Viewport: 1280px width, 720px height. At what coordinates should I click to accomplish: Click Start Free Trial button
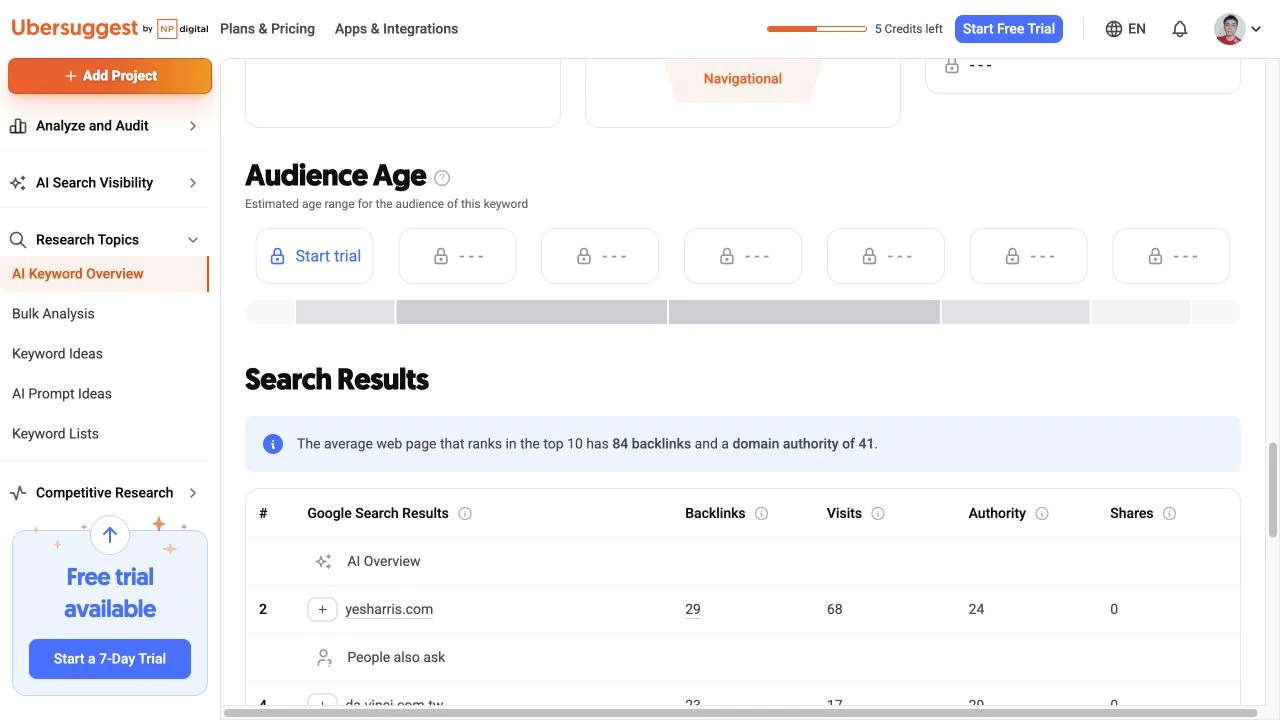(1009, 29)
